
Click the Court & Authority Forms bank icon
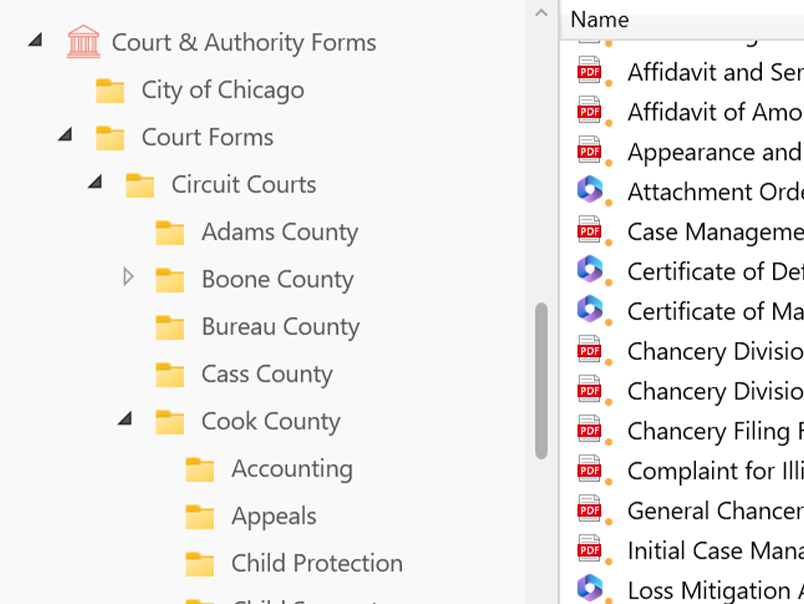(82, 41)
